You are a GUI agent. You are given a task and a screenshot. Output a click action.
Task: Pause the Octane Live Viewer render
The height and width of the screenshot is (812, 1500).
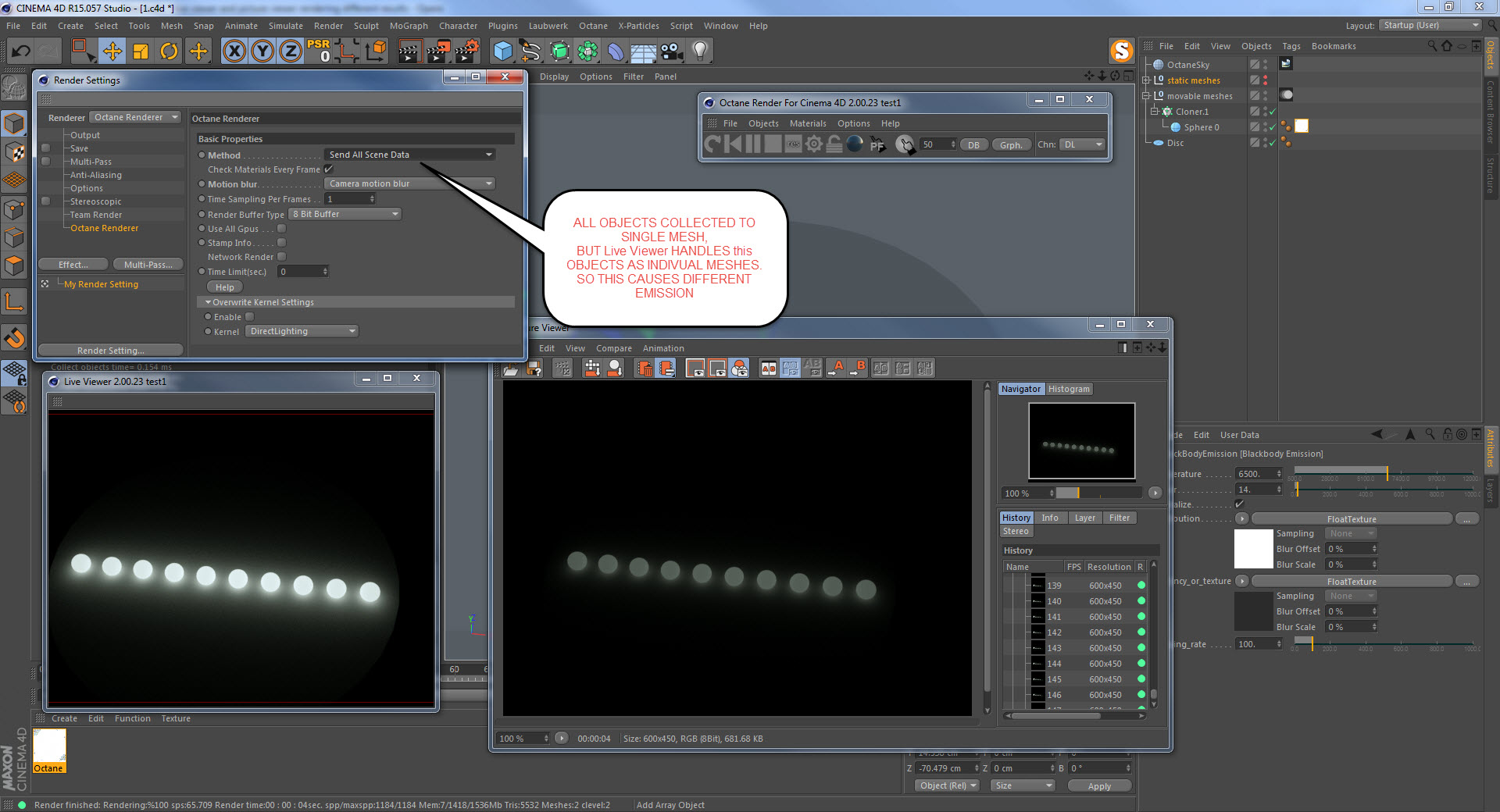click(753, 144)
